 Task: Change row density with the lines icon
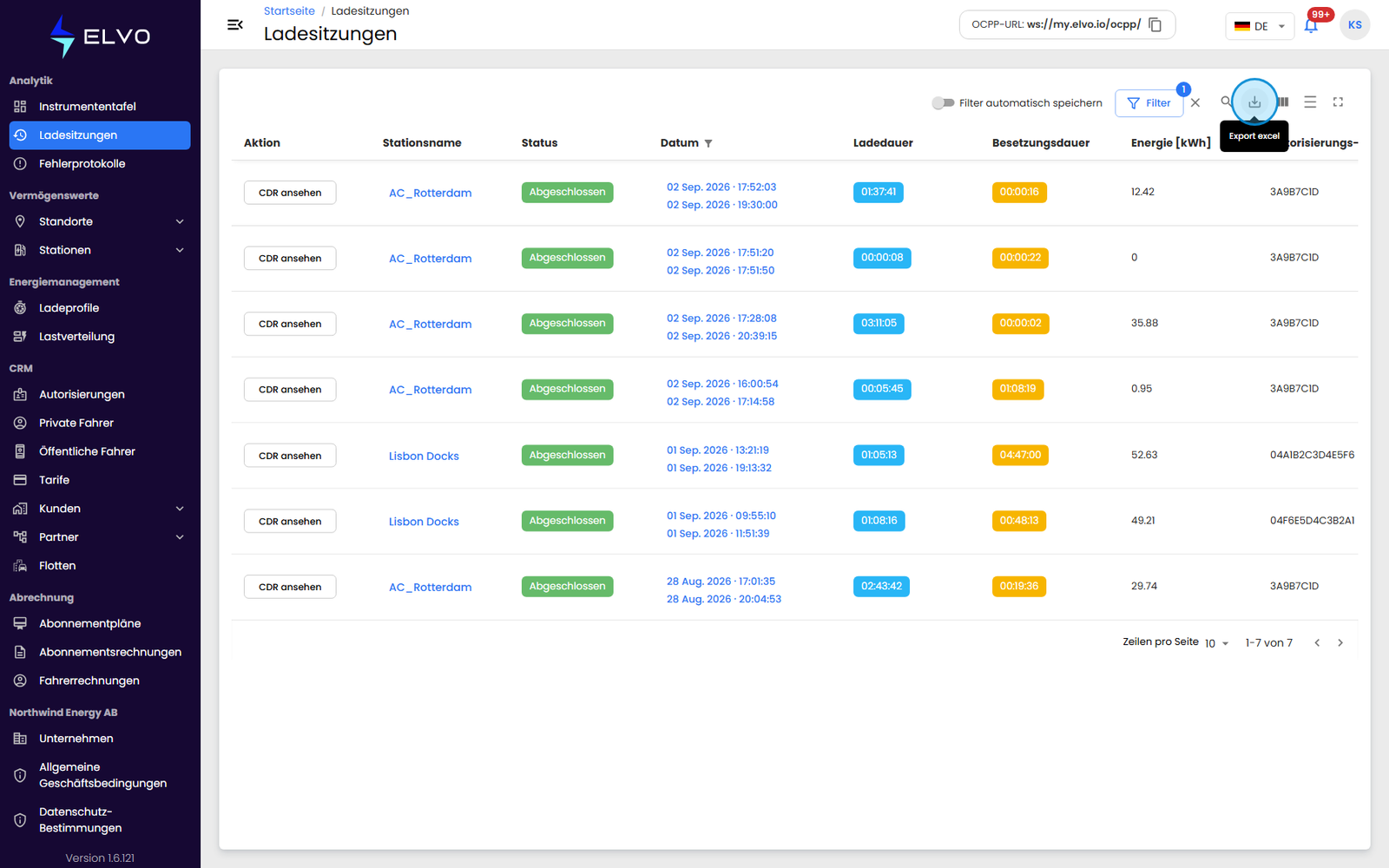point(1310,102)
